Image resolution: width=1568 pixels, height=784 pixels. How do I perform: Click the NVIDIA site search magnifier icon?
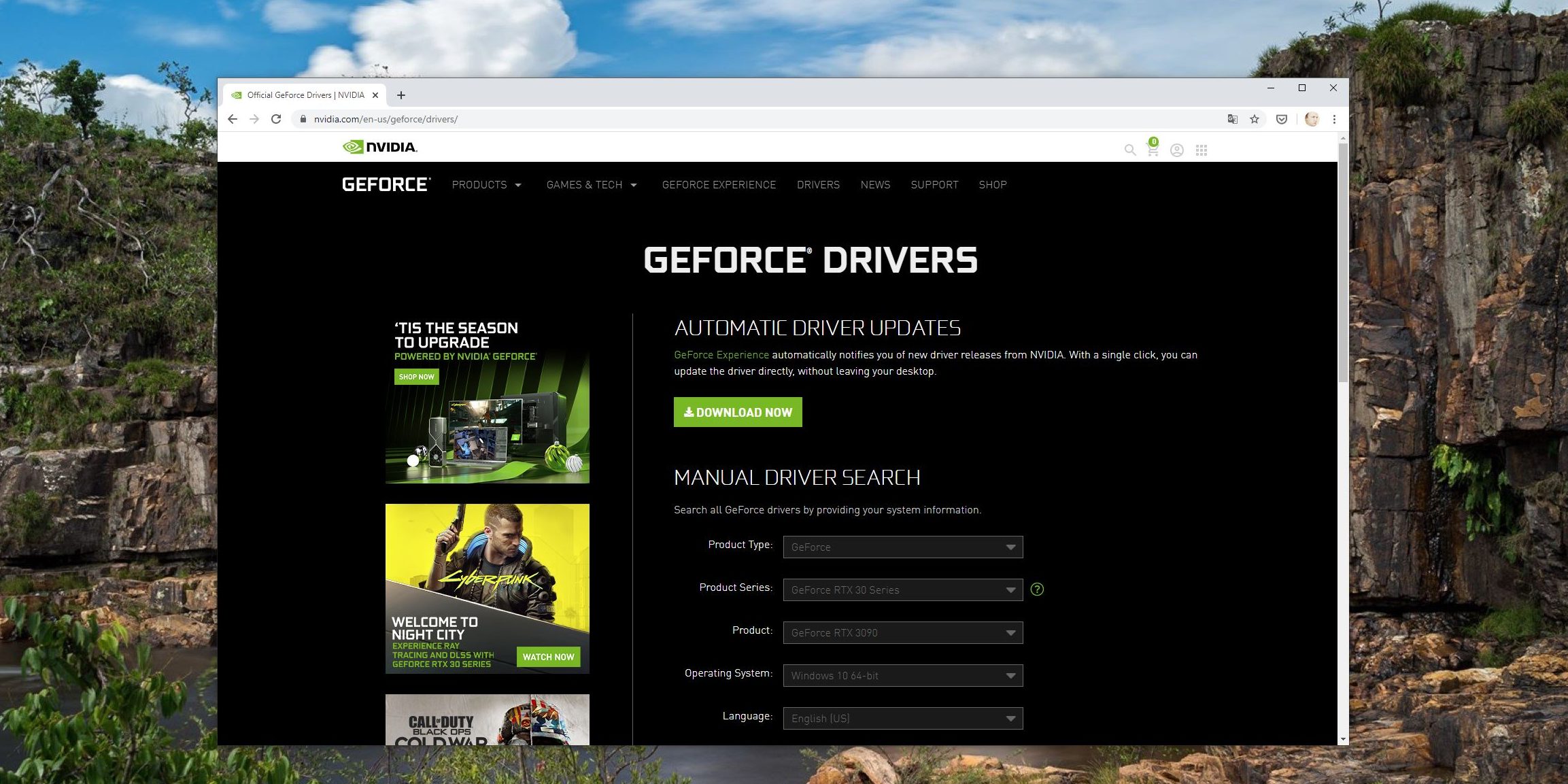click(x=1129, y=150)
